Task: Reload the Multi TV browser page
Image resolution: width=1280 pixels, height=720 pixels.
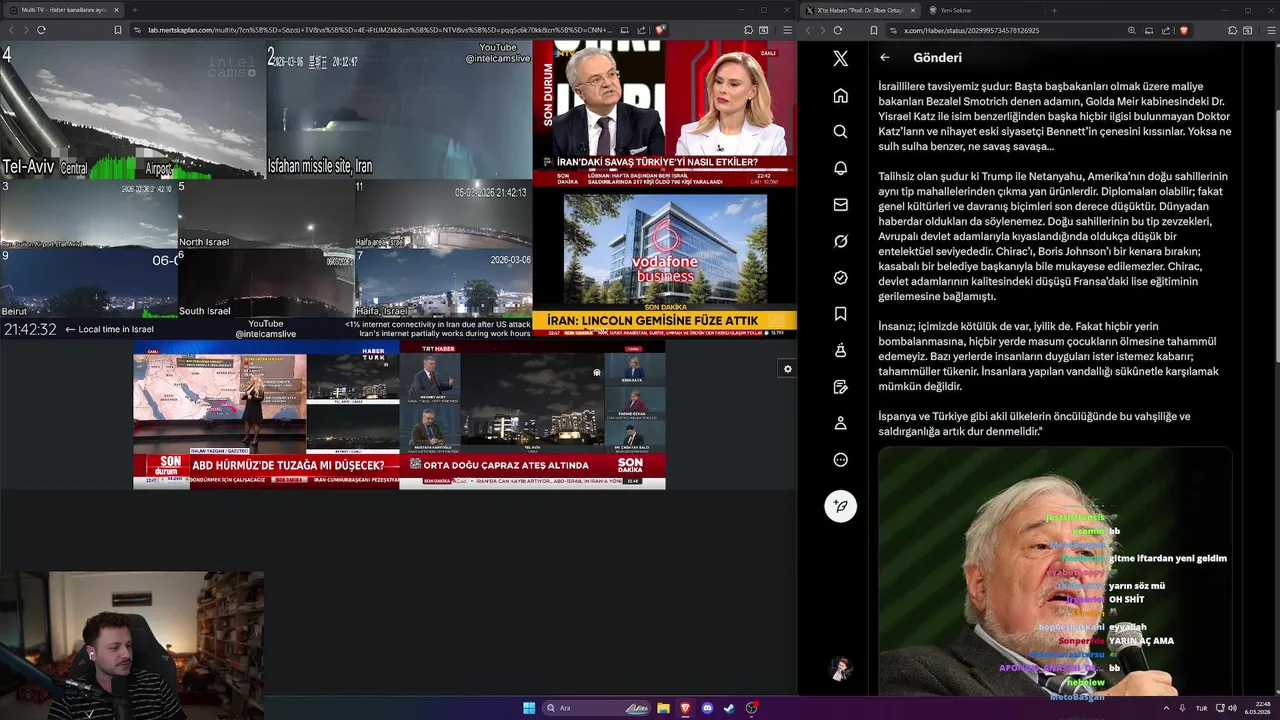Action: [x=41, y=30]
